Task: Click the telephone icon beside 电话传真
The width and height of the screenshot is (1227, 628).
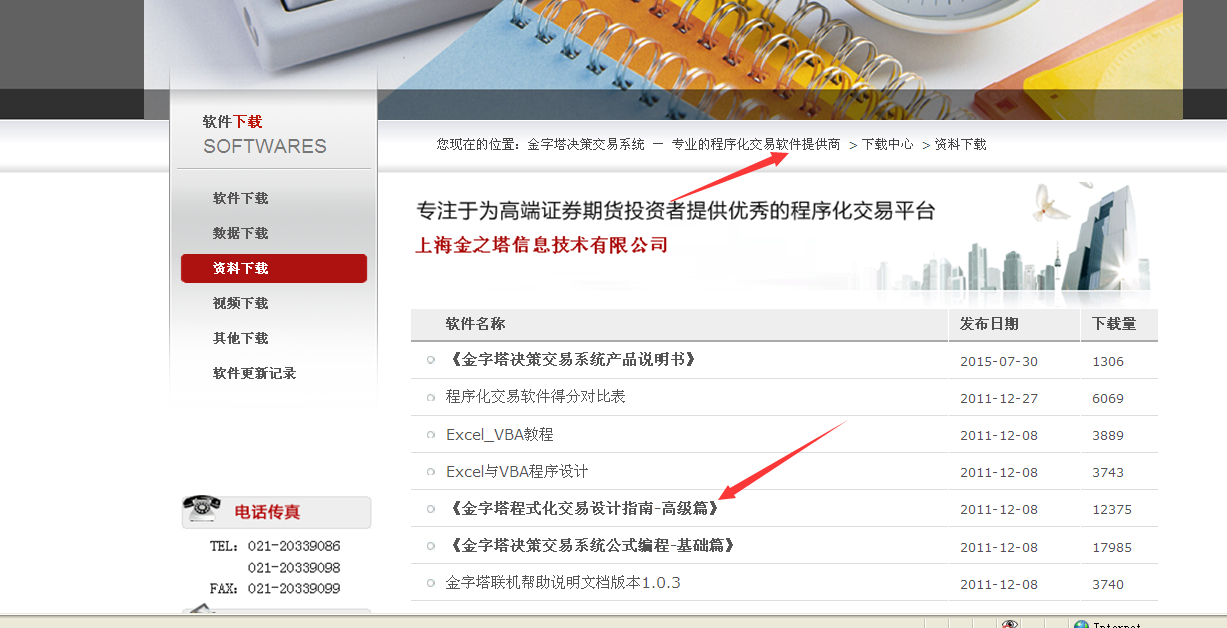Action: (x=202, y=508)
